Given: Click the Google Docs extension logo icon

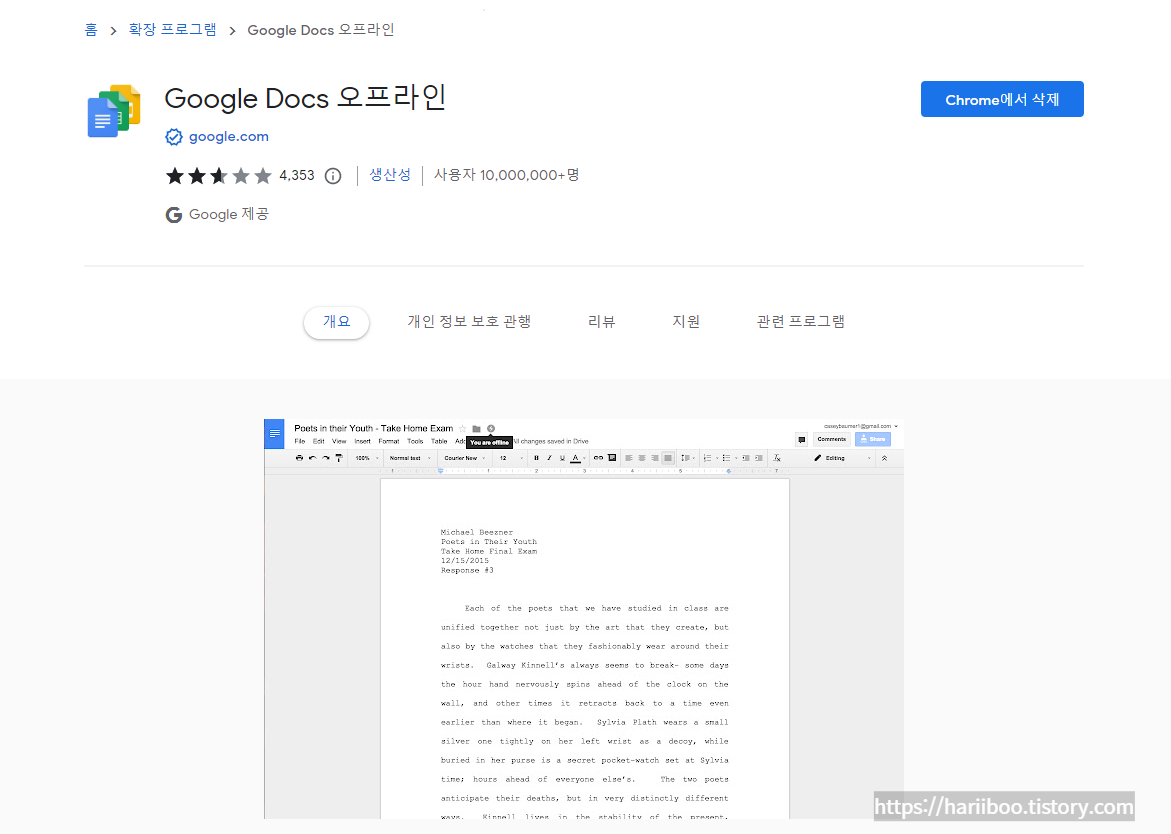Looking at the screenshot, I should coord(114,111).
